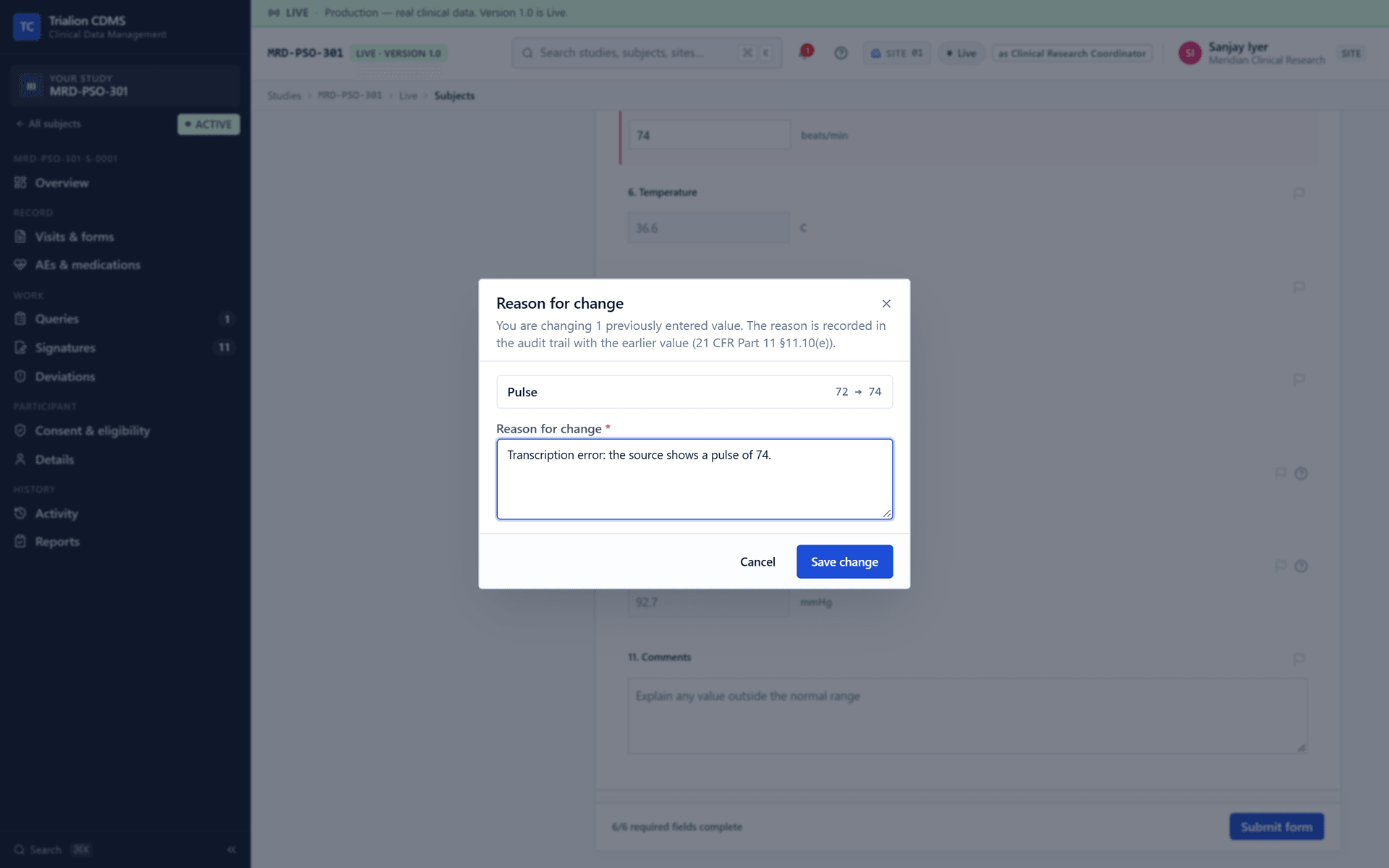The width and height of the screenshot is (1389, 868).
Task: Save the pulse change
Action: tap(844, 561)
